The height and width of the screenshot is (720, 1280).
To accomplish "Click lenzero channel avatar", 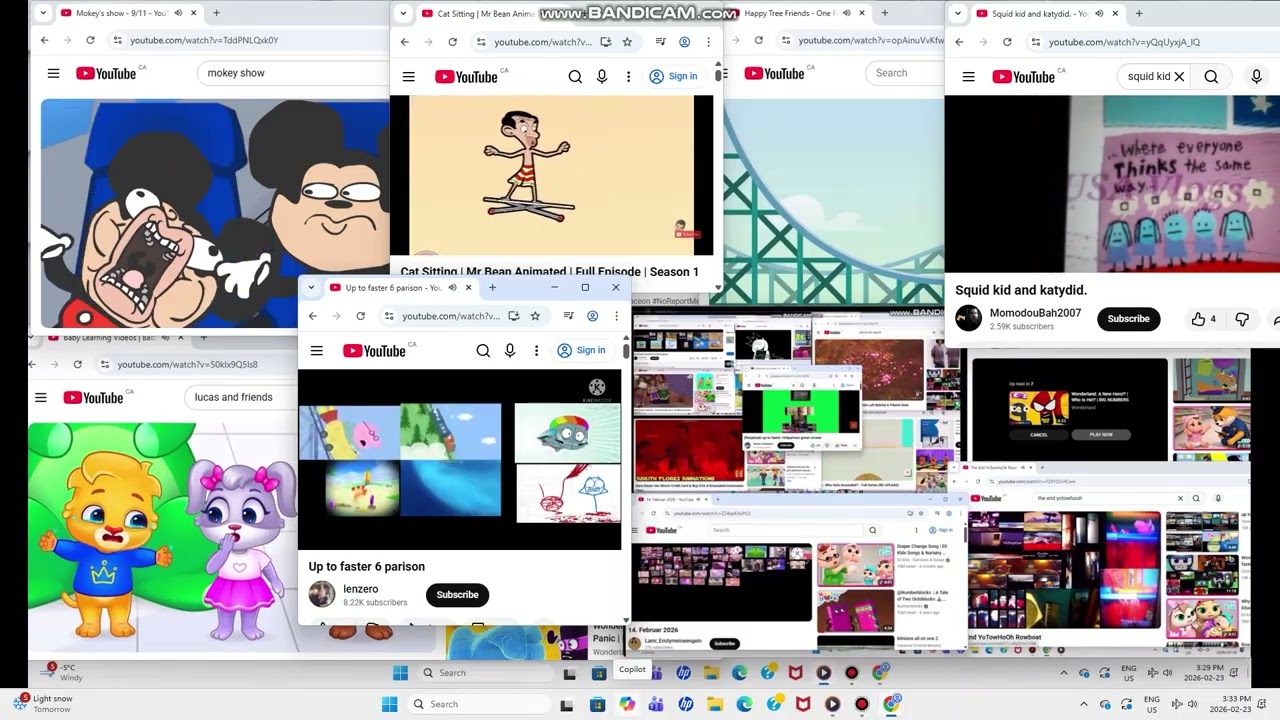I will [x=322, y=594].
